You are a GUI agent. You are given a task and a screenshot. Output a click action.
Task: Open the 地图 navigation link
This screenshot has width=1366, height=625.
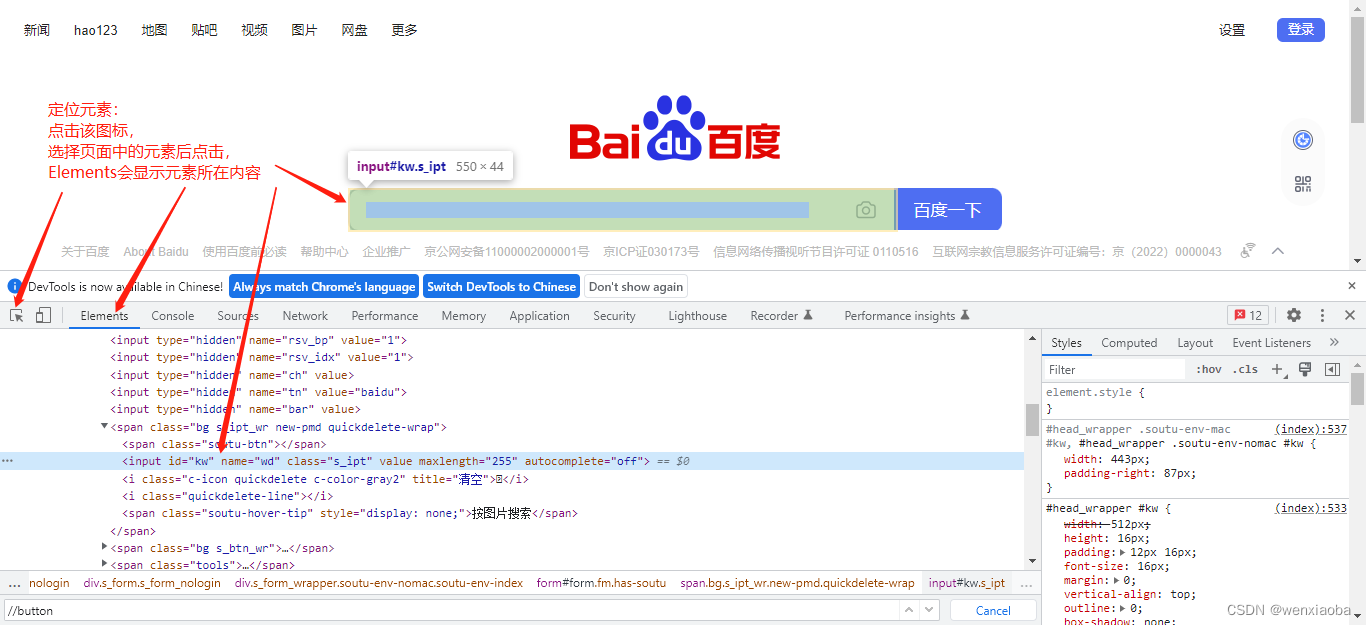[155, 30]
